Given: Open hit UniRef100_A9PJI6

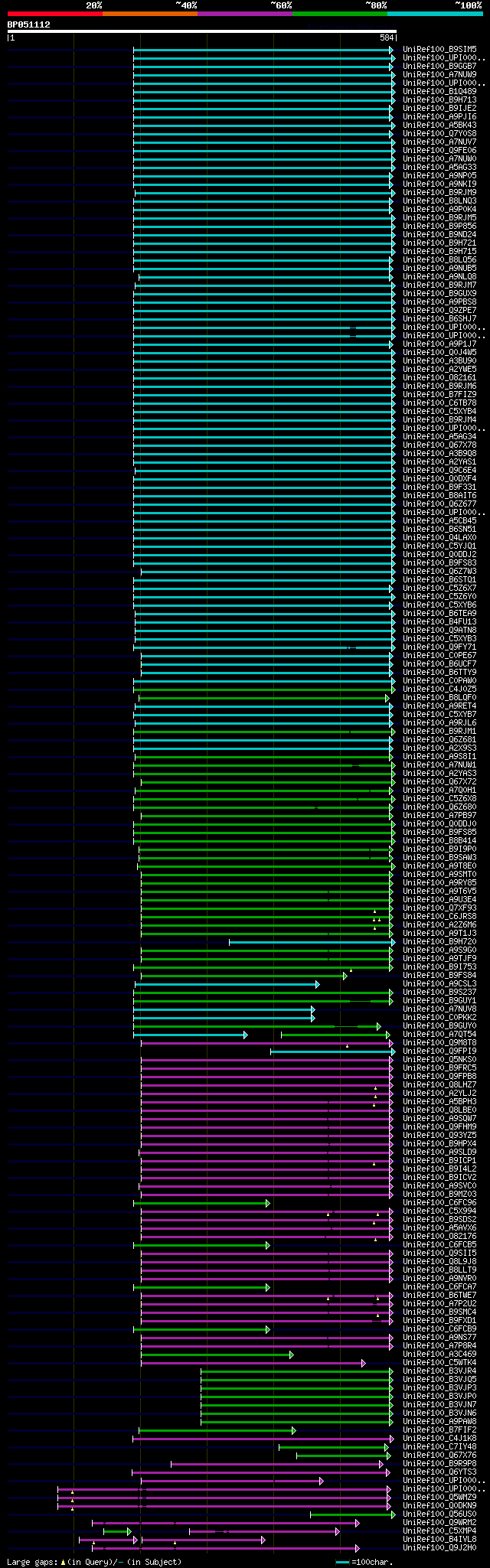Looking at the screenshot, I should (x=439, y=117).
